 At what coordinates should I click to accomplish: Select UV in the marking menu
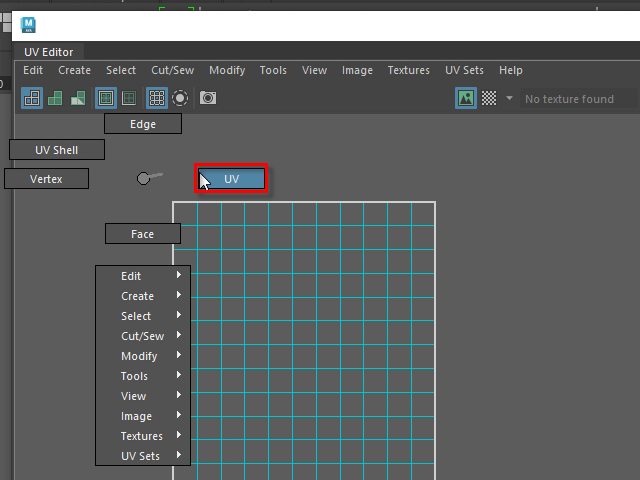231,179
